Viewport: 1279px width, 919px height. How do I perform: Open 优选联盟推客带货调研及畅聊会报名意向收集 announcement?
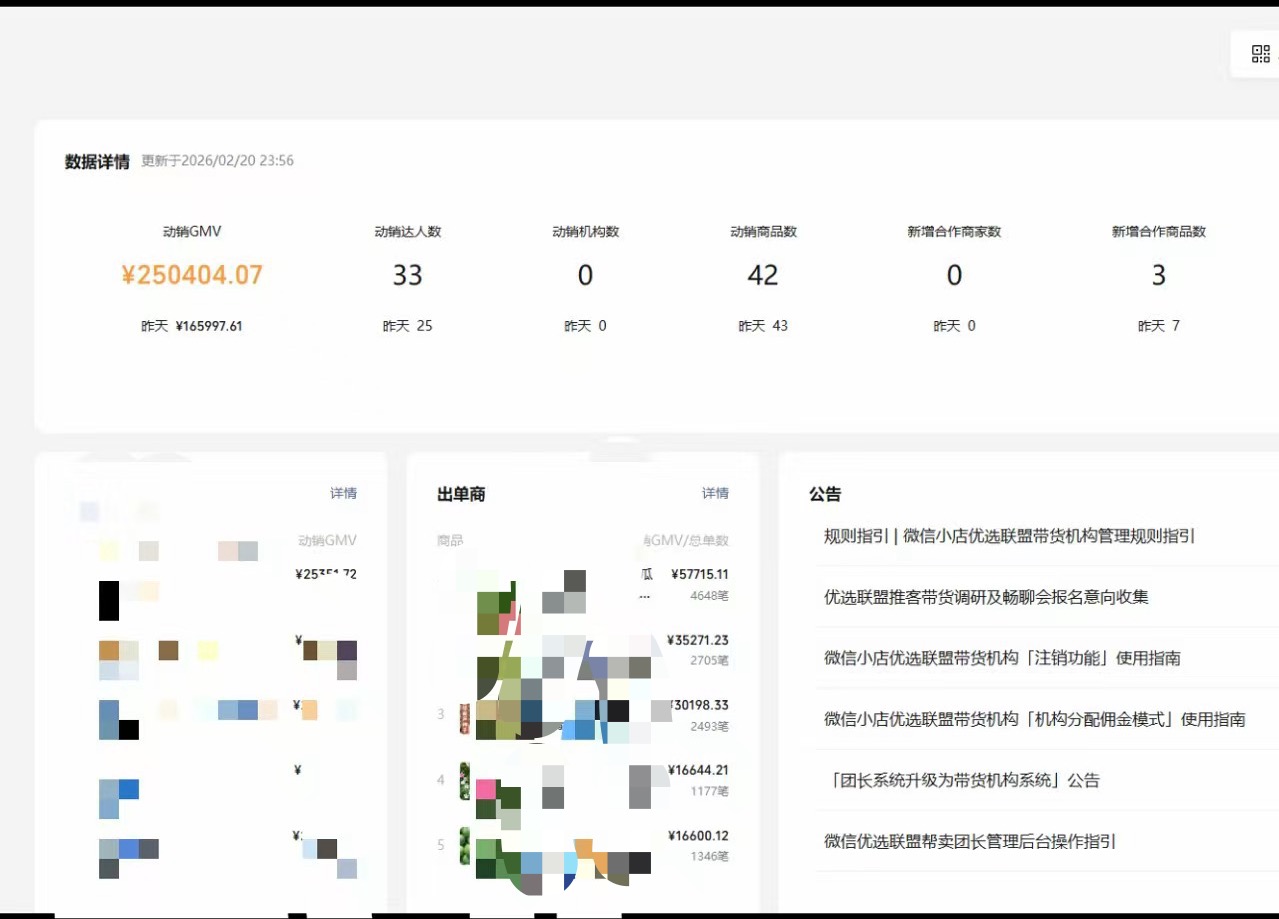pos(986,597)
